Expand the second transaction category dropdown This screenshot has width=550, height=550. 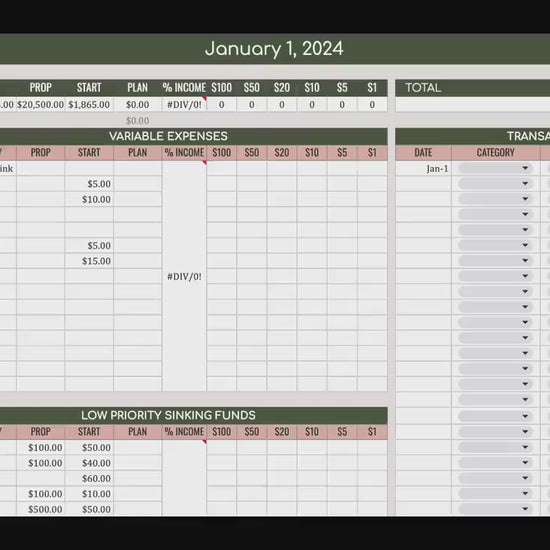point(495,183)
